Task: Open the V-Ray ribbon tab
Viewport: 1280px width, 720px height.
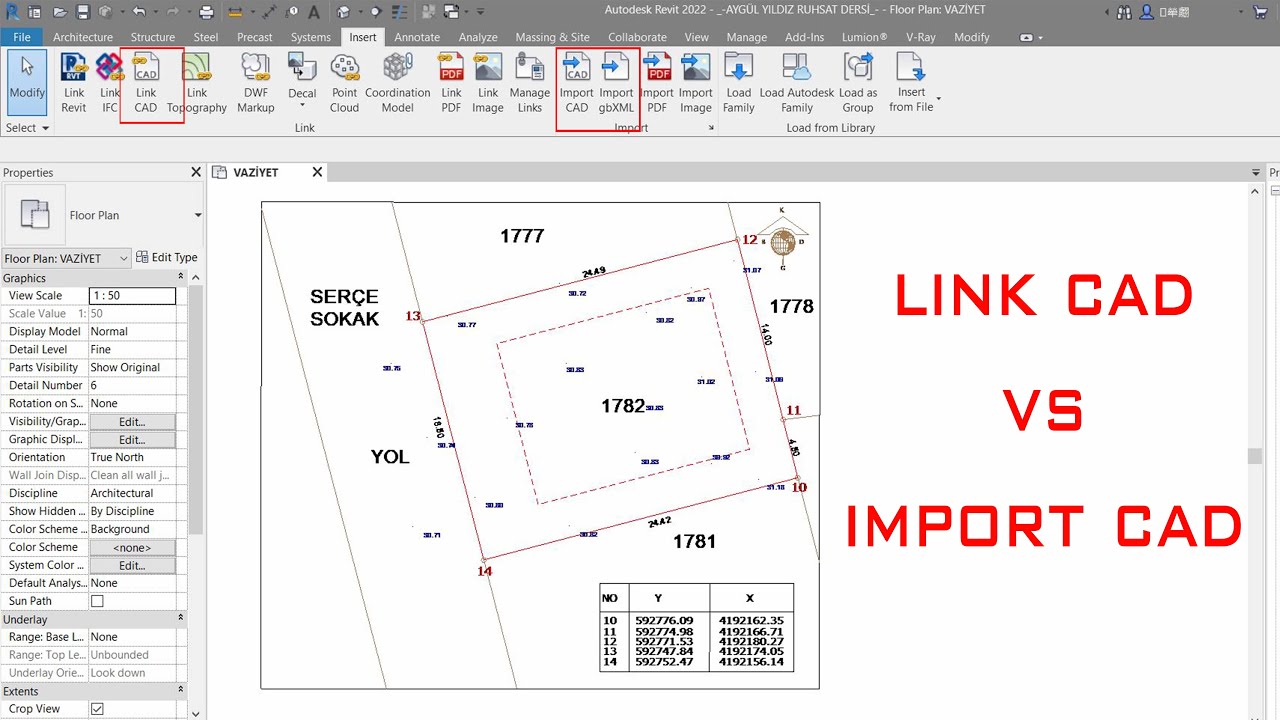Action: point(921,37)
